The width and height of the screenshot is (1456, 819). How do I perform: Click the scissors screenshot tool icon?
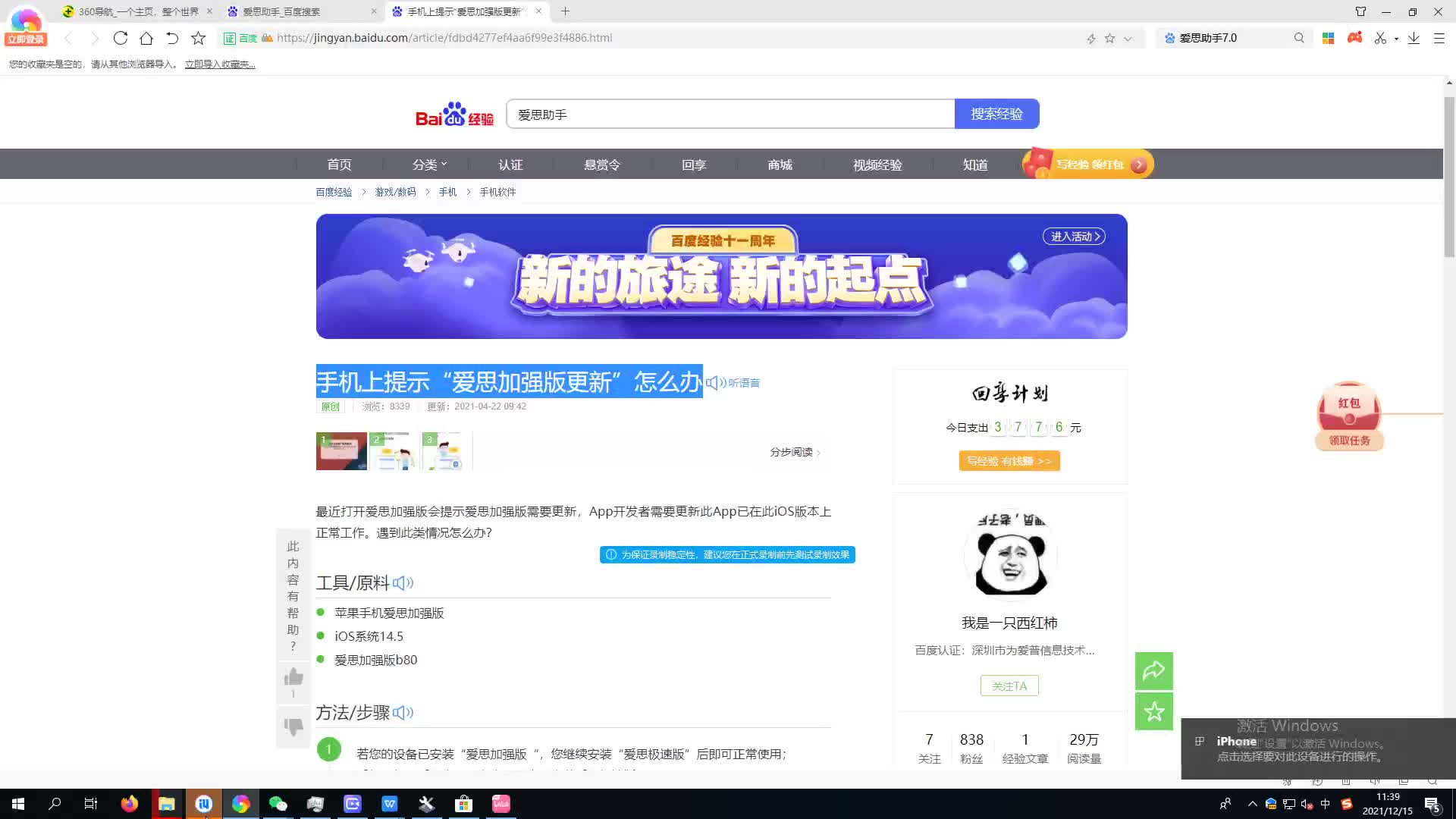coord(1380,38)
